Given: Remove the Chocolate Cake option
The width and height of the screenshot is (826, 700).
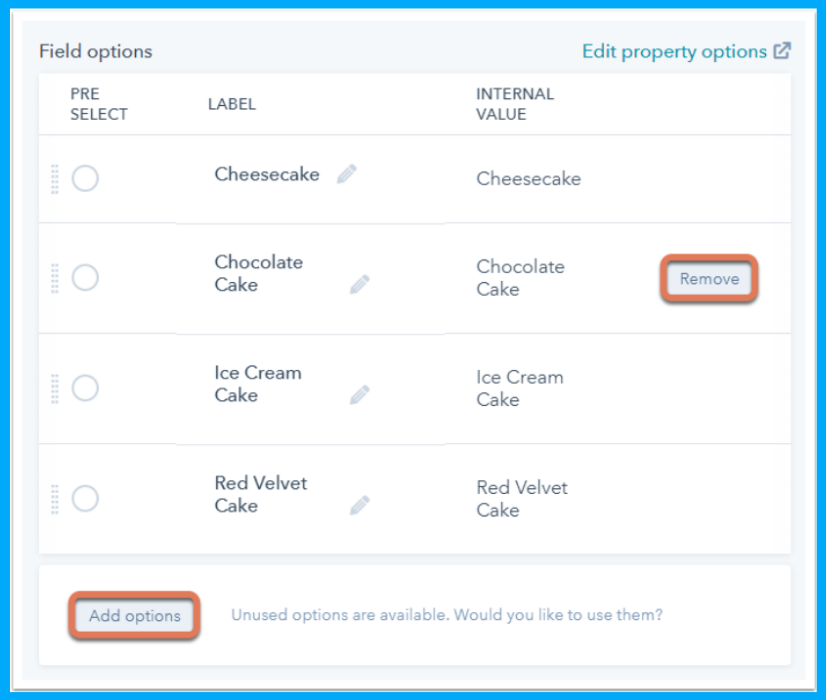Looking at the screenshot, I should pos(708,279).
